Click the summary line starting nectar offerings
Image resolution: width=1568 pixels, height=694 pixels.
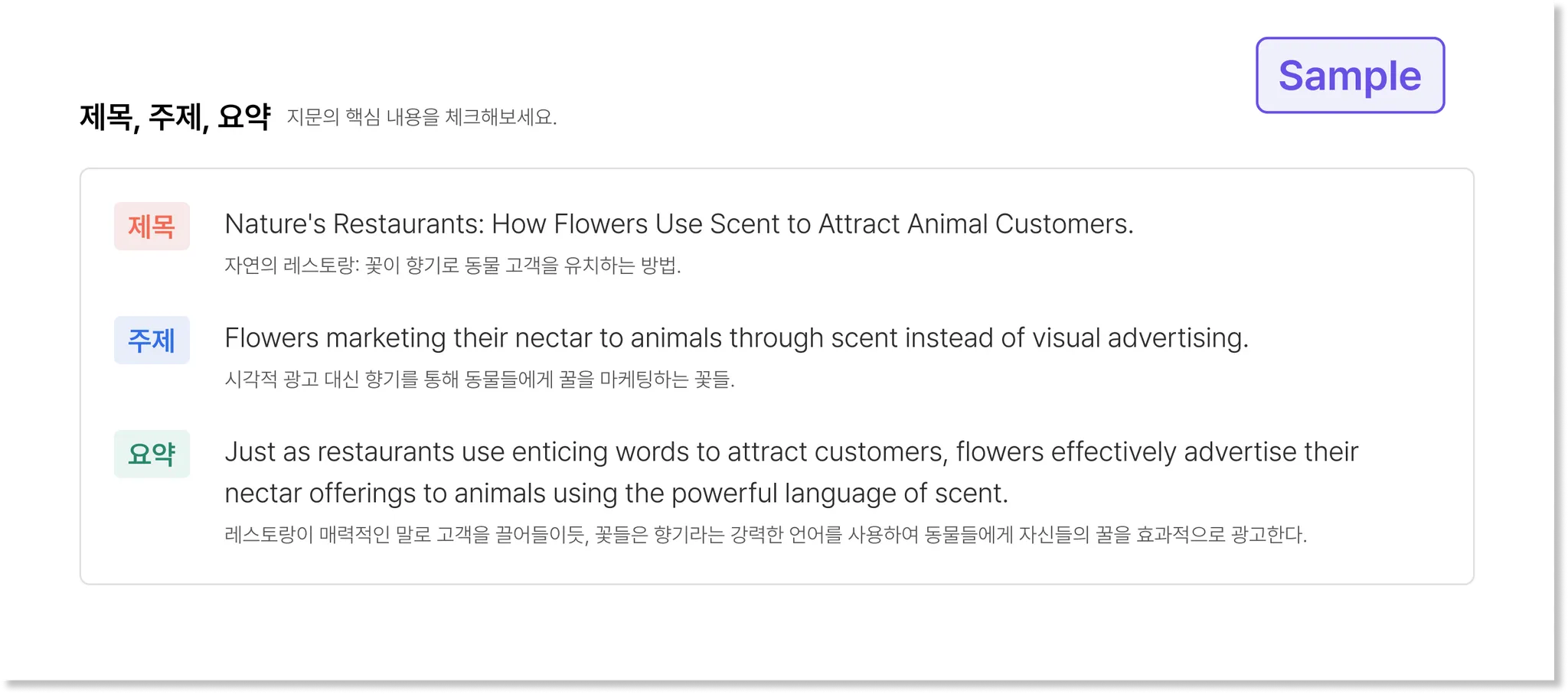616,494
